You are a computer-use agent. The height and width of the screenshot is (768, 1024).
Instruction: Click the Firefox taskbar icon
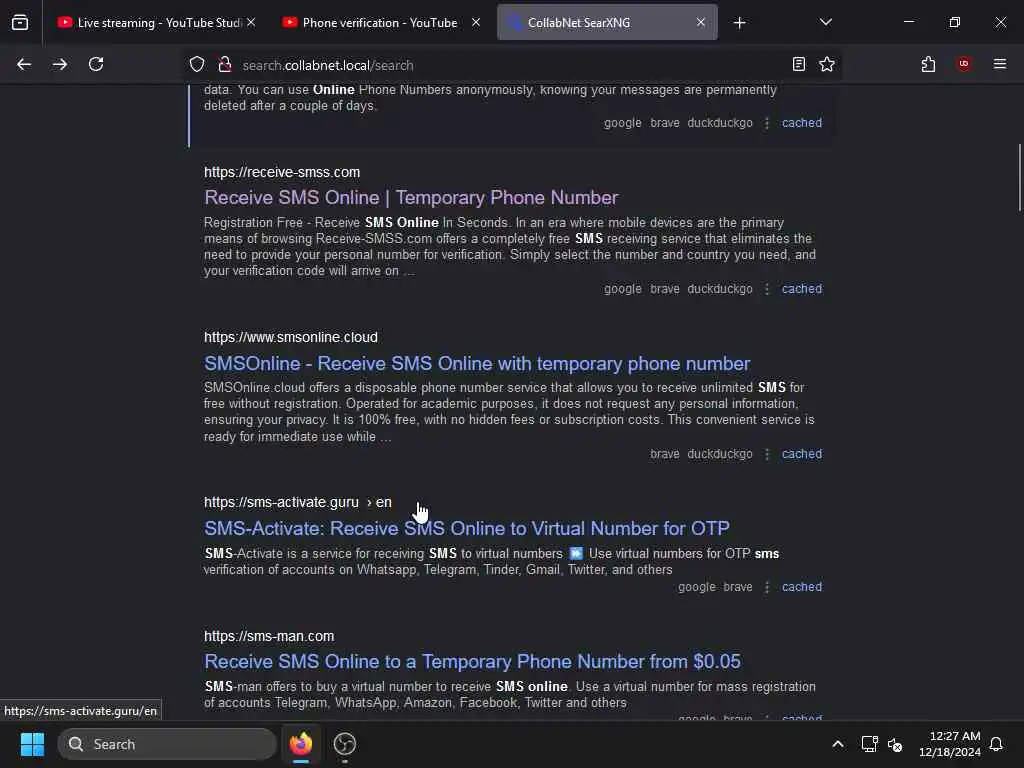pyautogui.click(x=301, y=744)
